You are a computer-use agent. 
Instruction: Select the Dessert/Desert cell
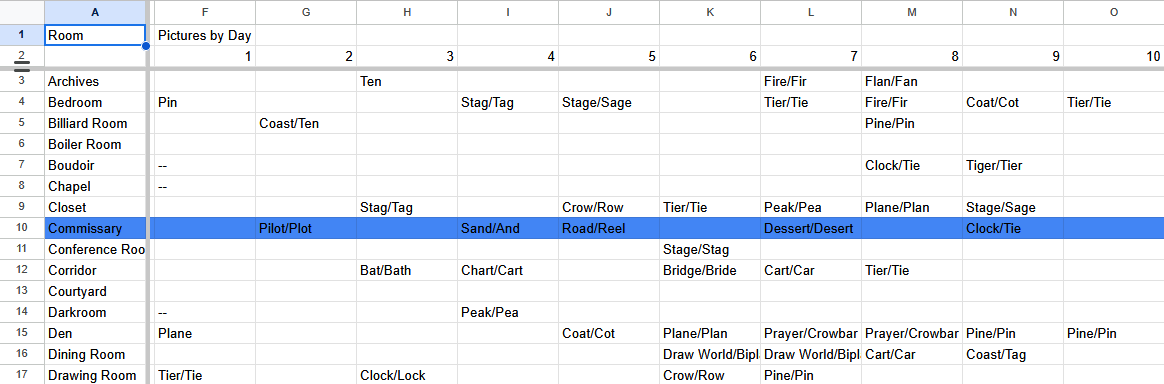[x=811, y=229]
